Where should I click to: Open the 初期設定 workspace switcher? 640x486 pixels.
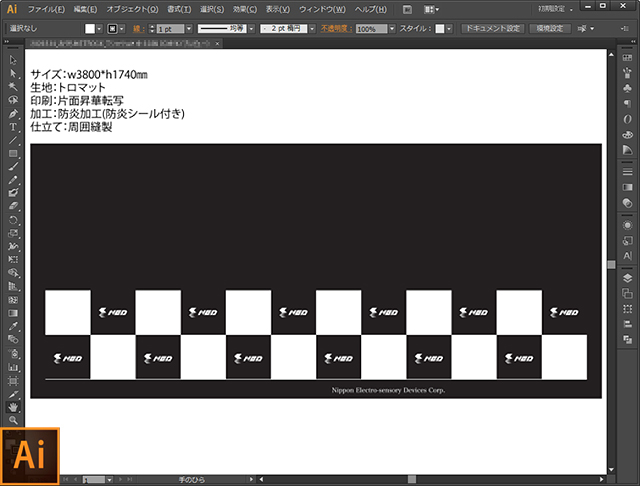[x=556, y=9]
